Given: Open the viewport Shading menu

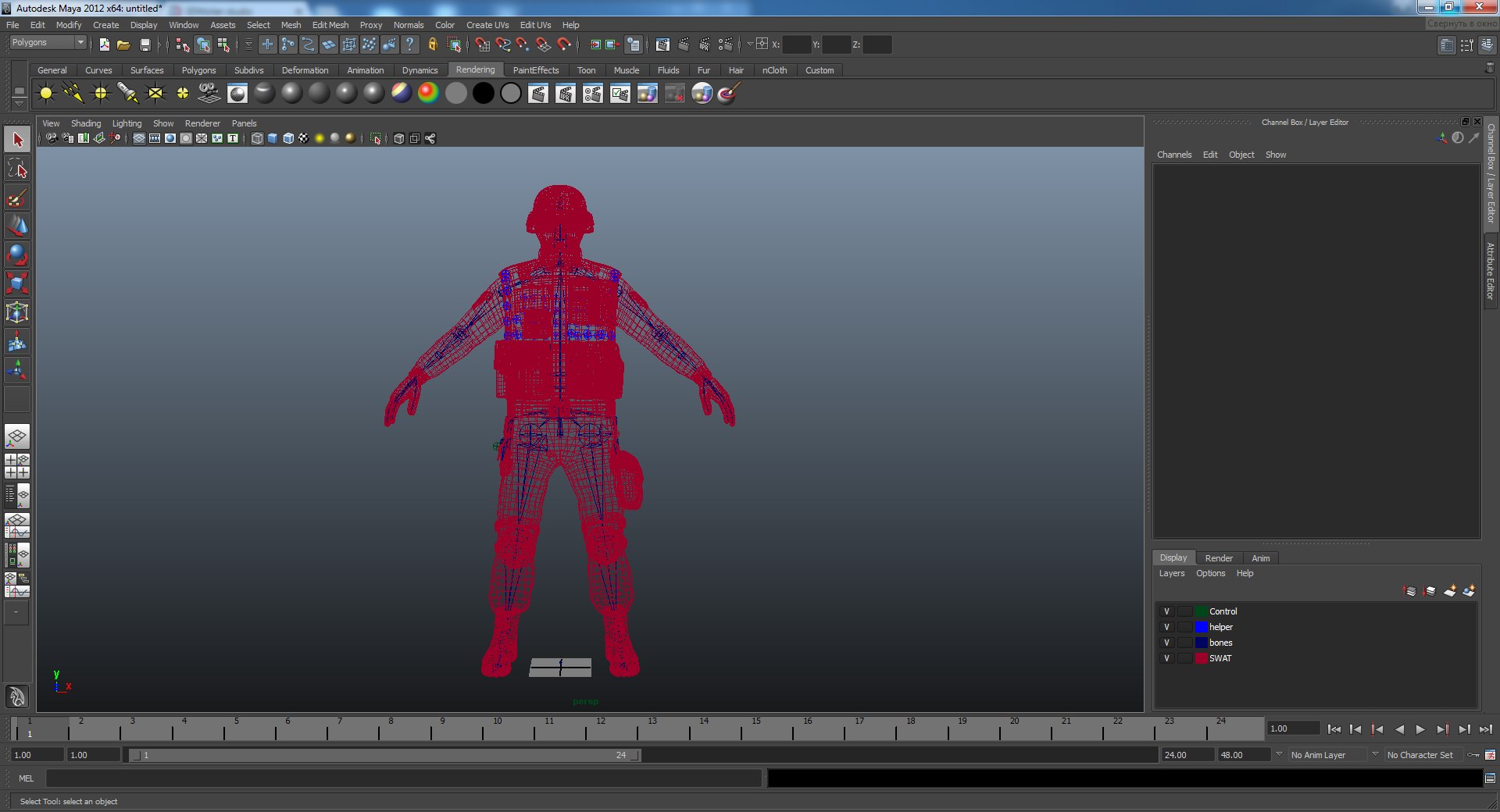Looking at the screenshot, I should [x=86, y=123].
